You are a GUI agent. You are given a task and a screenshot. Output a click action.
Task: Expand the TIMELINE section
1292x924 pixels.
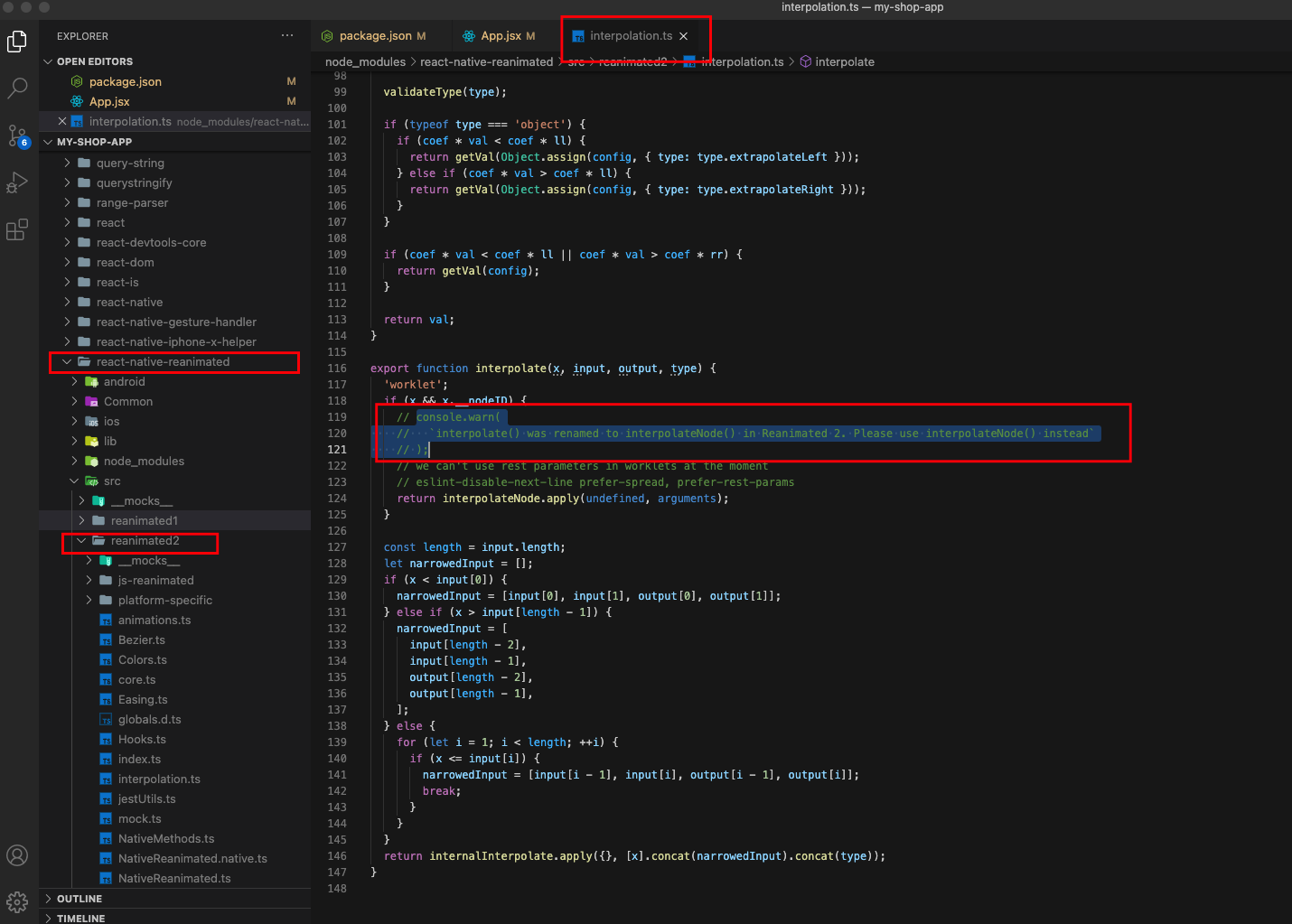(81, 918)
